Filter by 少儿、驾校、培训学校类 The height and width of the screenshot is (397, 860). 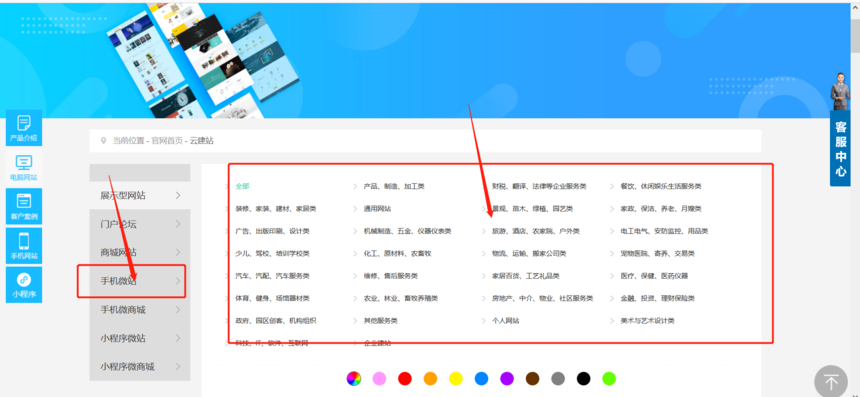[273, 254]
